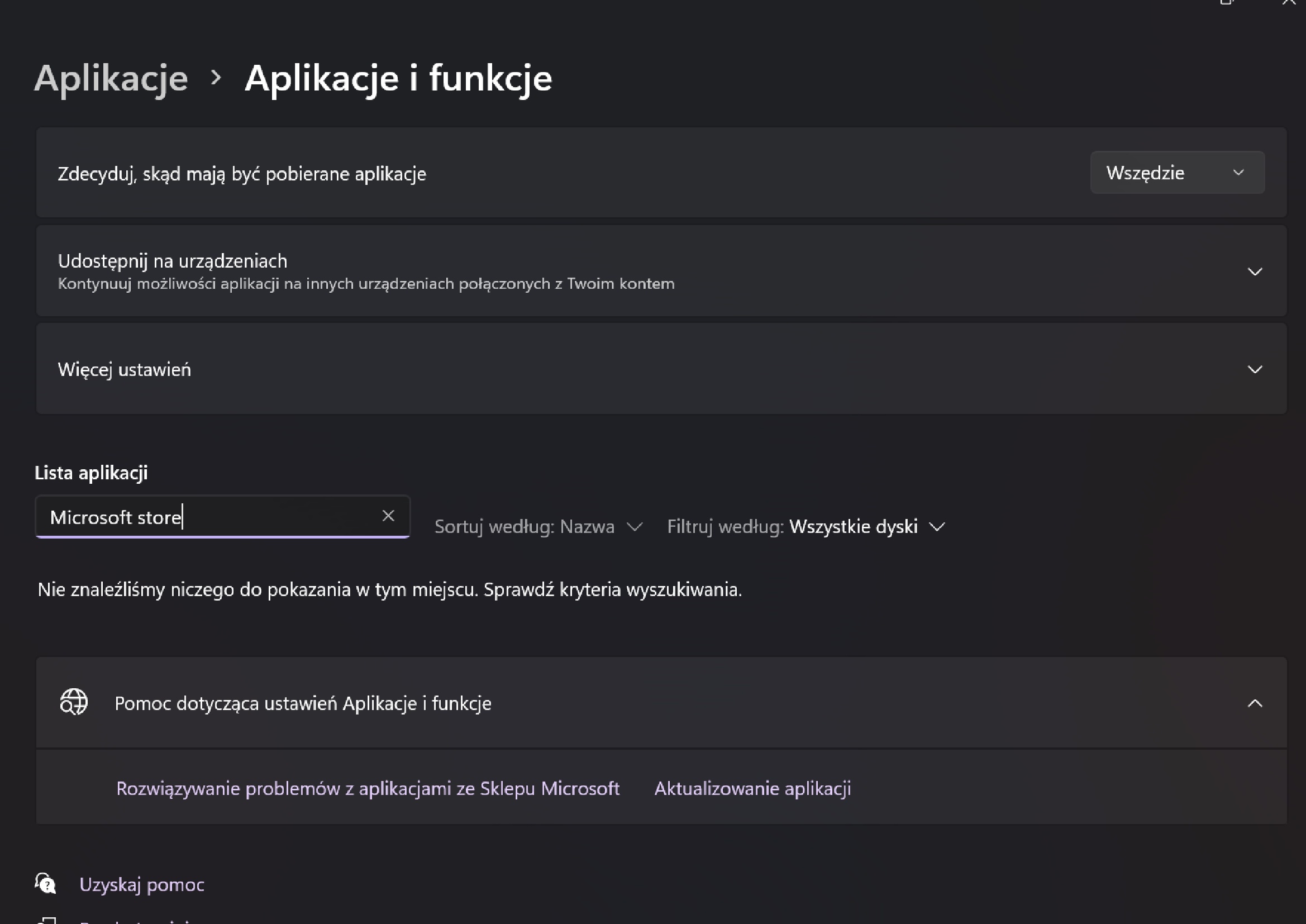Screen dimensions: 1306x924
Task: Open Rozwiązywanie problemów z aplikacjami link
Action: click(x=368, y=788)
